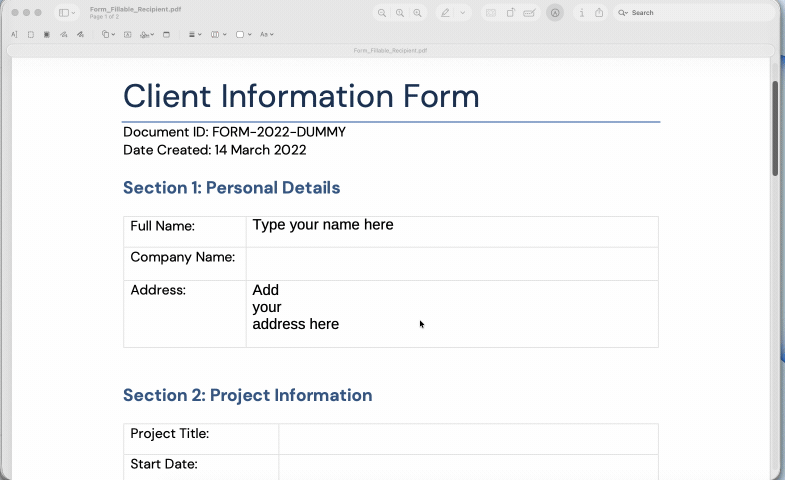
Task: Click the zoom out magnifier icon
Action: 382,13
